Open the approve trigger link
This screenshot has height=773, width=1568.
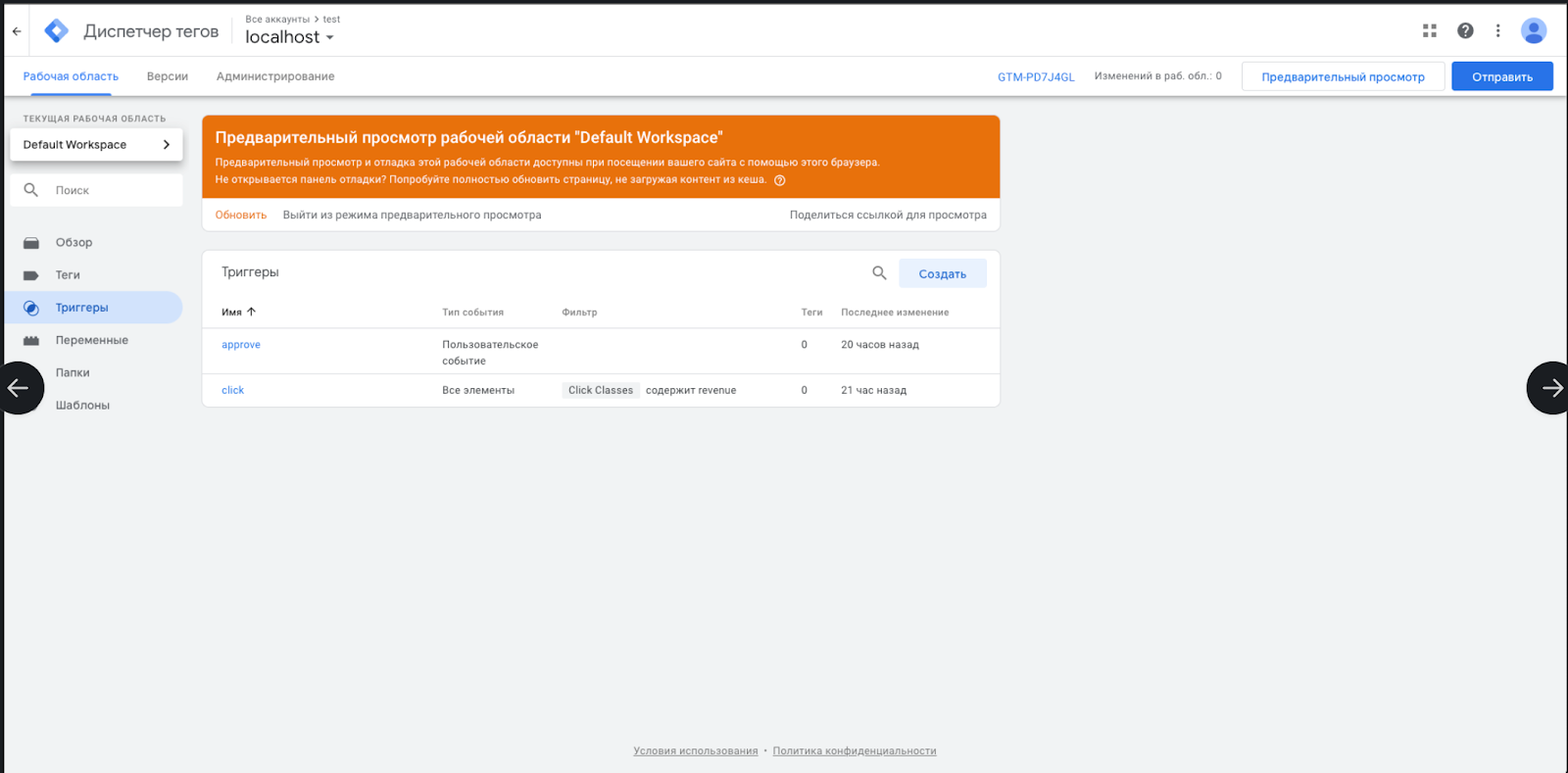241,345
